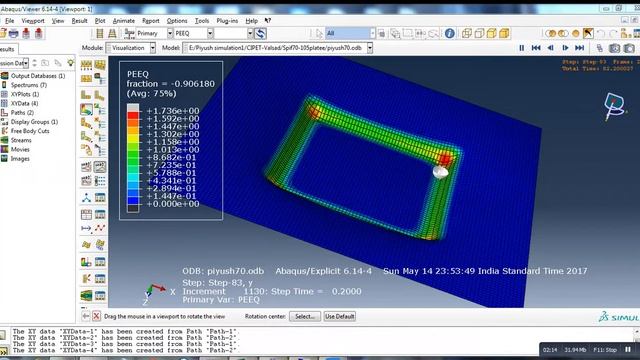The image size is (640, 360).
Task: Click the XY curve plot icon
Action: (100, 228)
